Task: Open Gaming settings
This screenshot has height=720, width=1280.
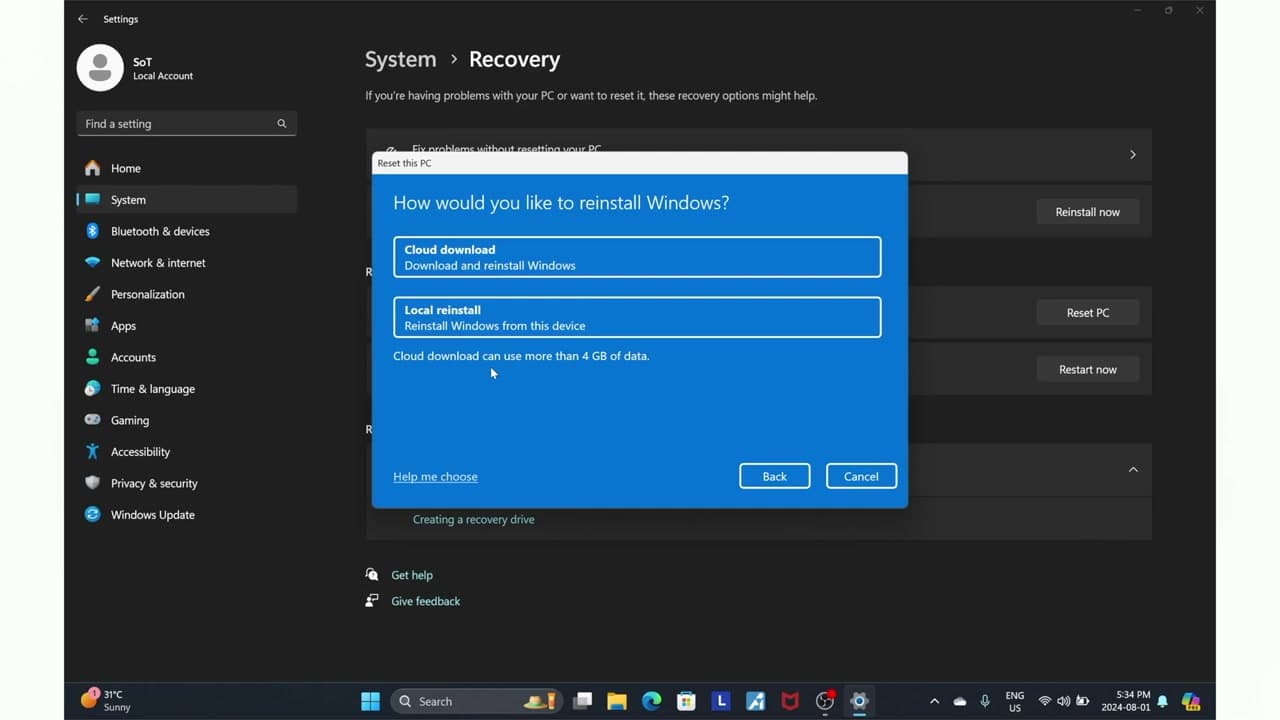Action: click(187, 420)
